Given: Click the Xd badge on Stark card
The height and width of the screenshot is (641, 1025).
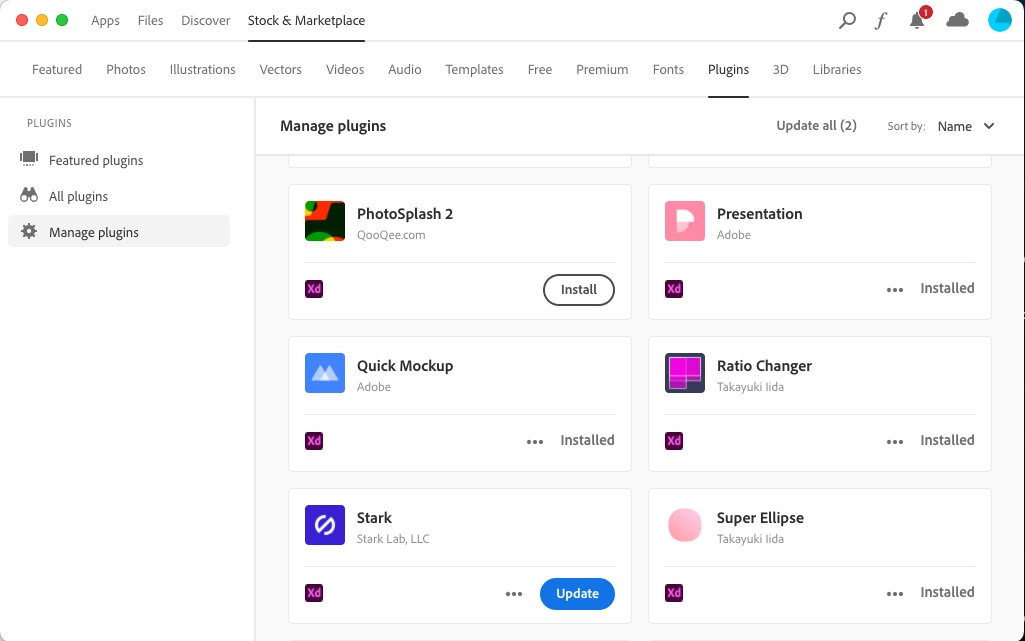Looking at the screenshot, I should (314, 593).
